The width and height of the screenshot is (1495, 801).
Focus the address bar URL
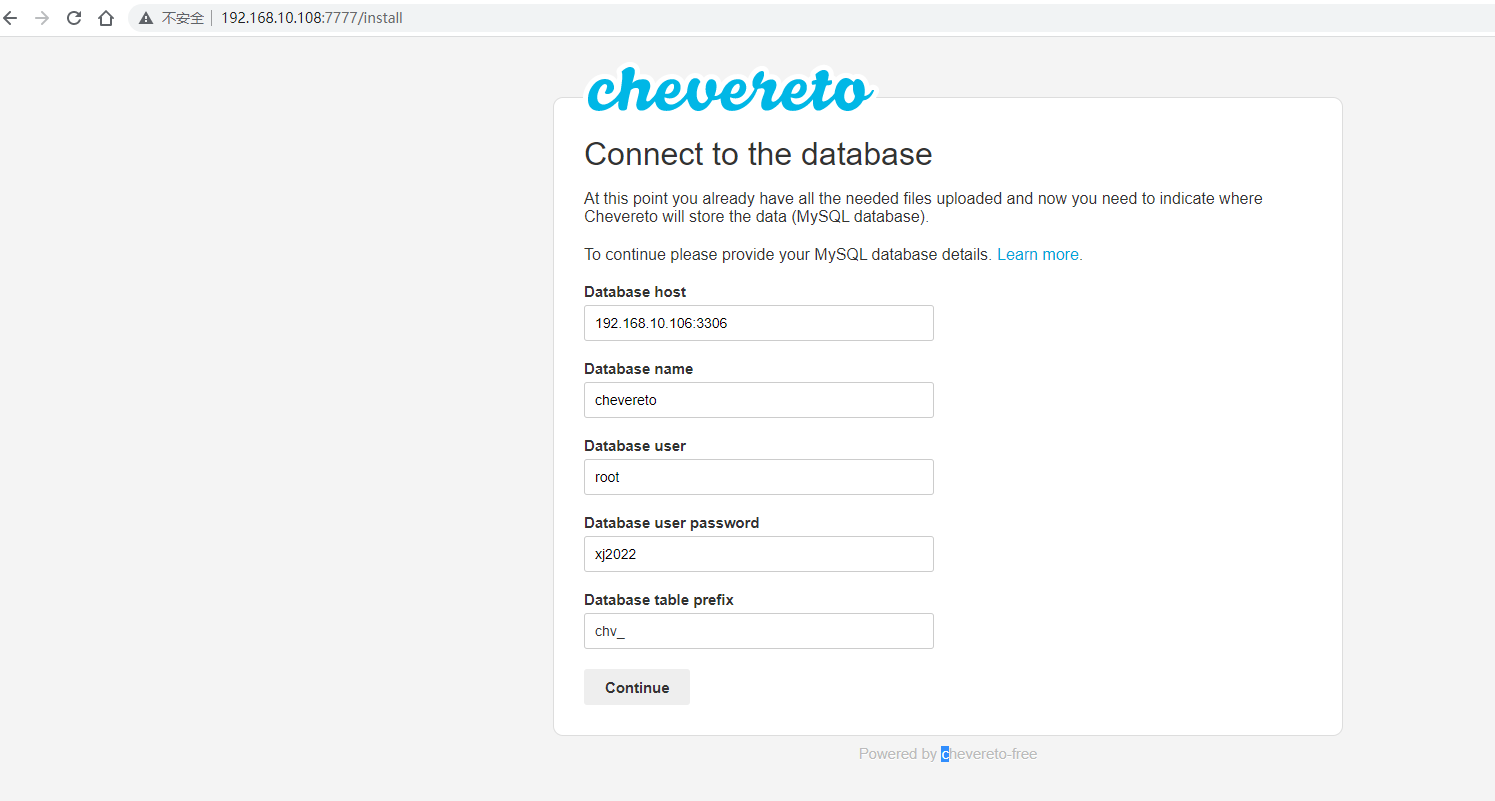pyautogui.click(x=312, y=18)
